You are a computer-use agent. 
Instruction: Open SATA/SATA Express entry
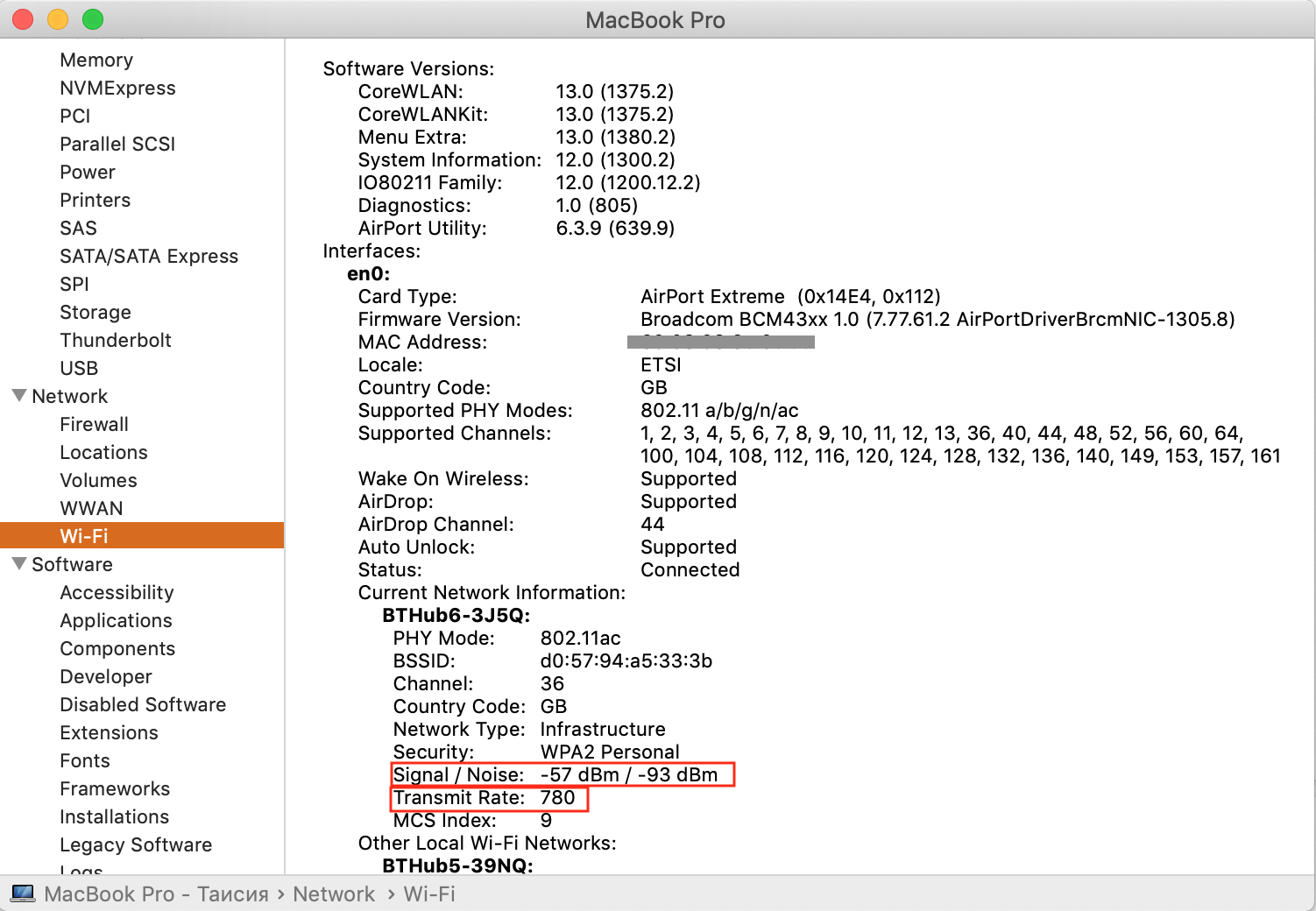point(149,256)
